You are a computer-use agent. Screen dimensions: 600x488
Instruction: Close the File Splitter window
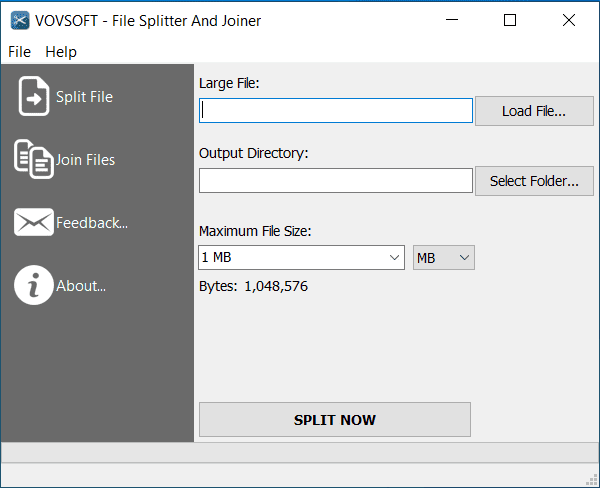point(569,20)
